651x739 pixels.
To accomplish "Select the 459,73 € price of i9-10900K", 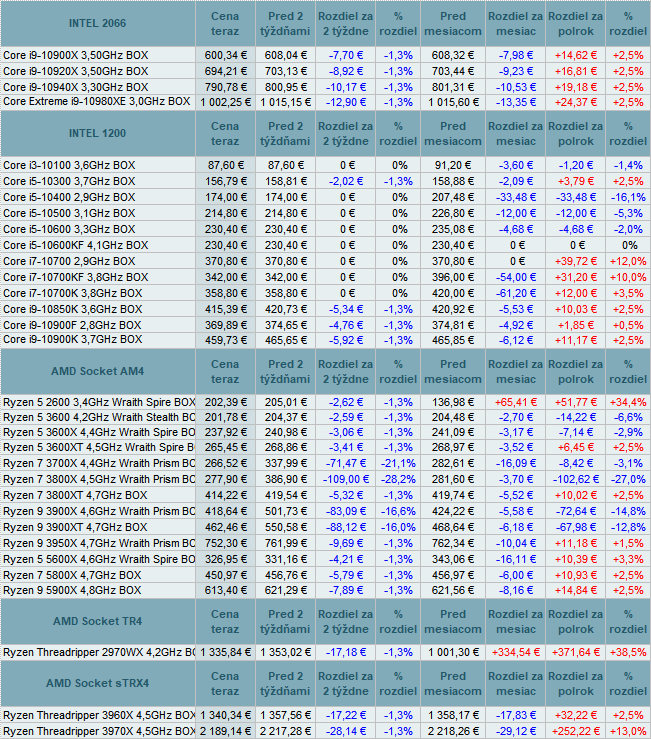I will pos(225,340).
